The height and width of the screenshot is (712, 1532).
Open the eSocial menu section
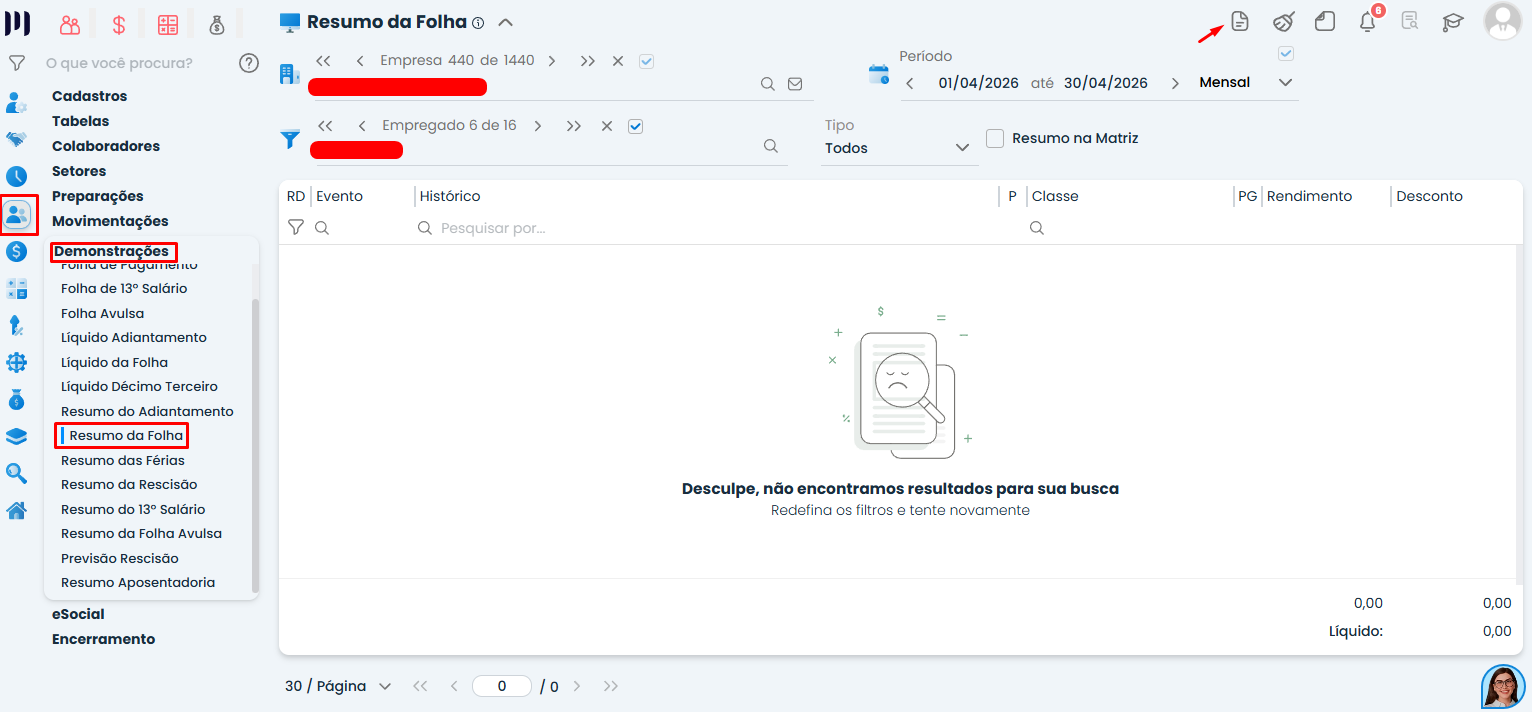[x=78, y=614]
